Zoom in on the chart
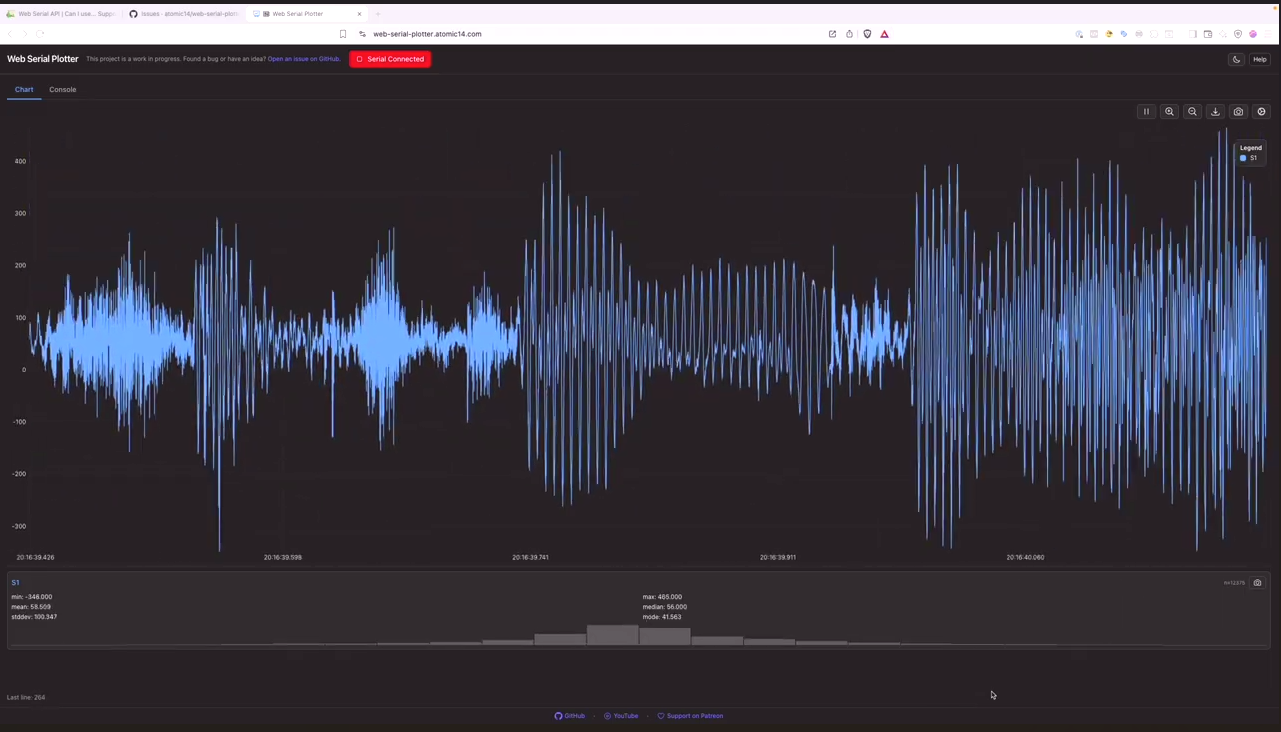Image resolution: width=1281 pixels, height=732 pixels. 1169,112
